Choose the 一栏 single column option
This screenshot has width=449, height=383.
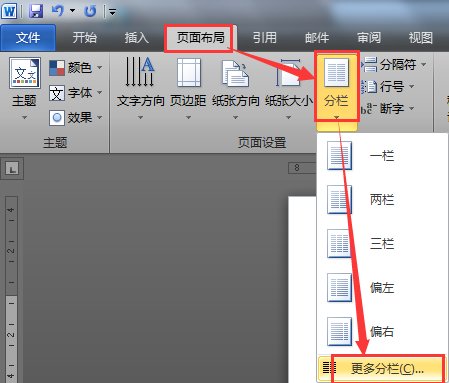[x=382, y=155]
